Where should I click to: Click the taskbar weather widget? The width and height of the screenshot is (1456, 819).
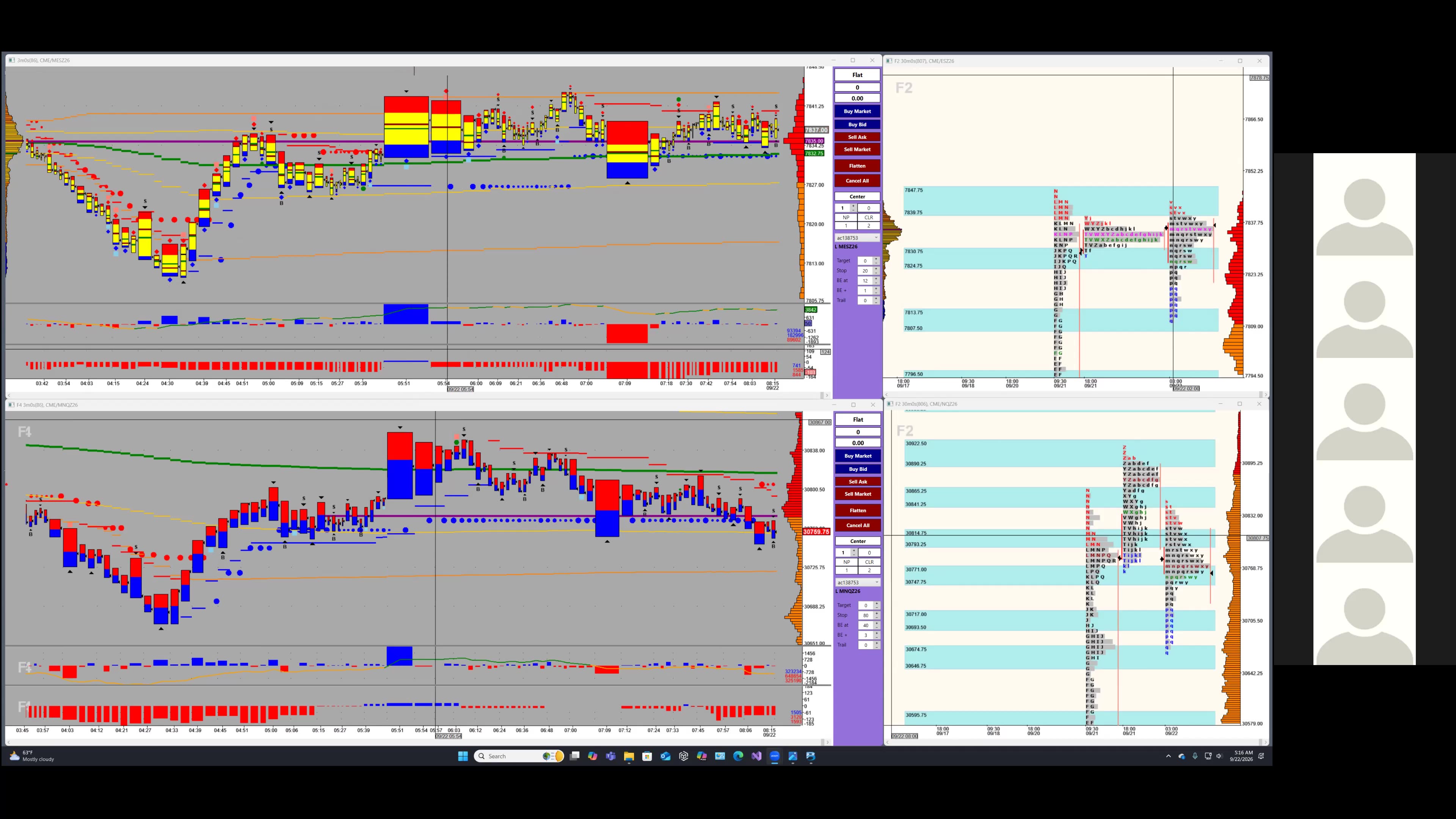31,756
